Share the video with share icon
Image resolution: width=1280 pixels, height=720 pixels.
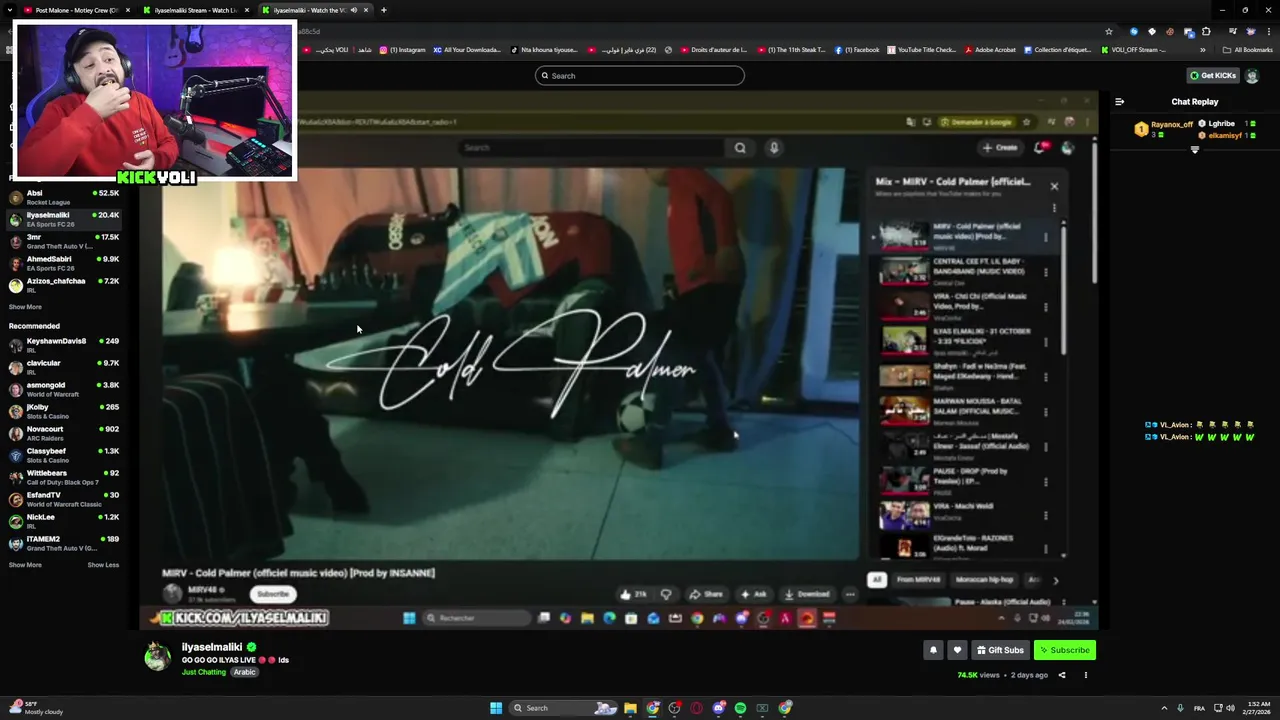click(x=1062, y=675)
